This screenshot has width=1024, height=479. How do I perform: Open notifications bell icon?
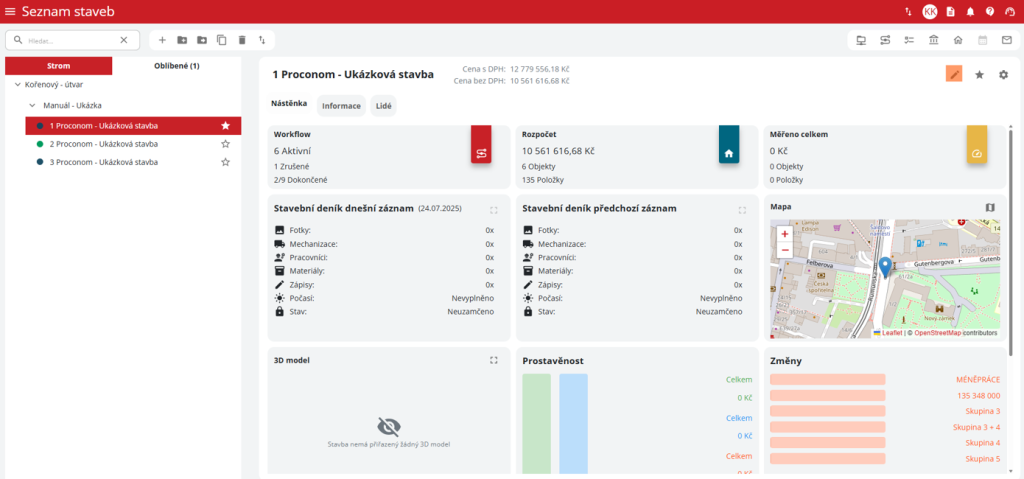(x=970, y=12)
